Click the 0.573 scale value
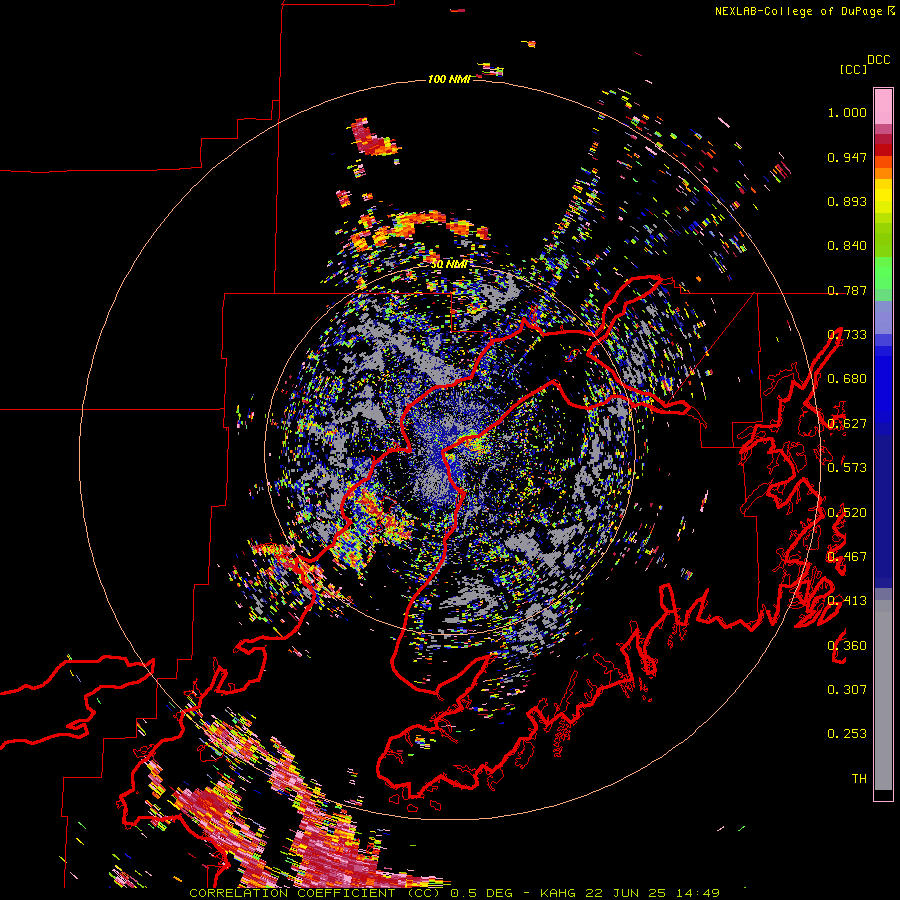The height and width of the screenshot is (900, 900). tap(847, 468)
